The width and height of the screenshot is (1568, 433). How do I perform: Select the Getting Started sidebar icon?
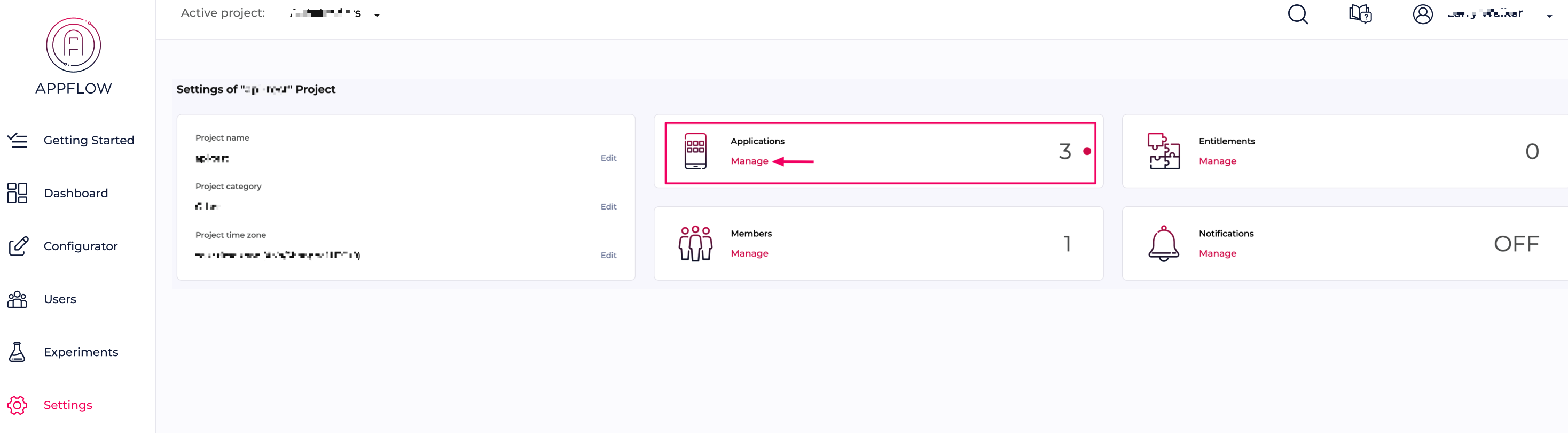(x=18, y=140)
